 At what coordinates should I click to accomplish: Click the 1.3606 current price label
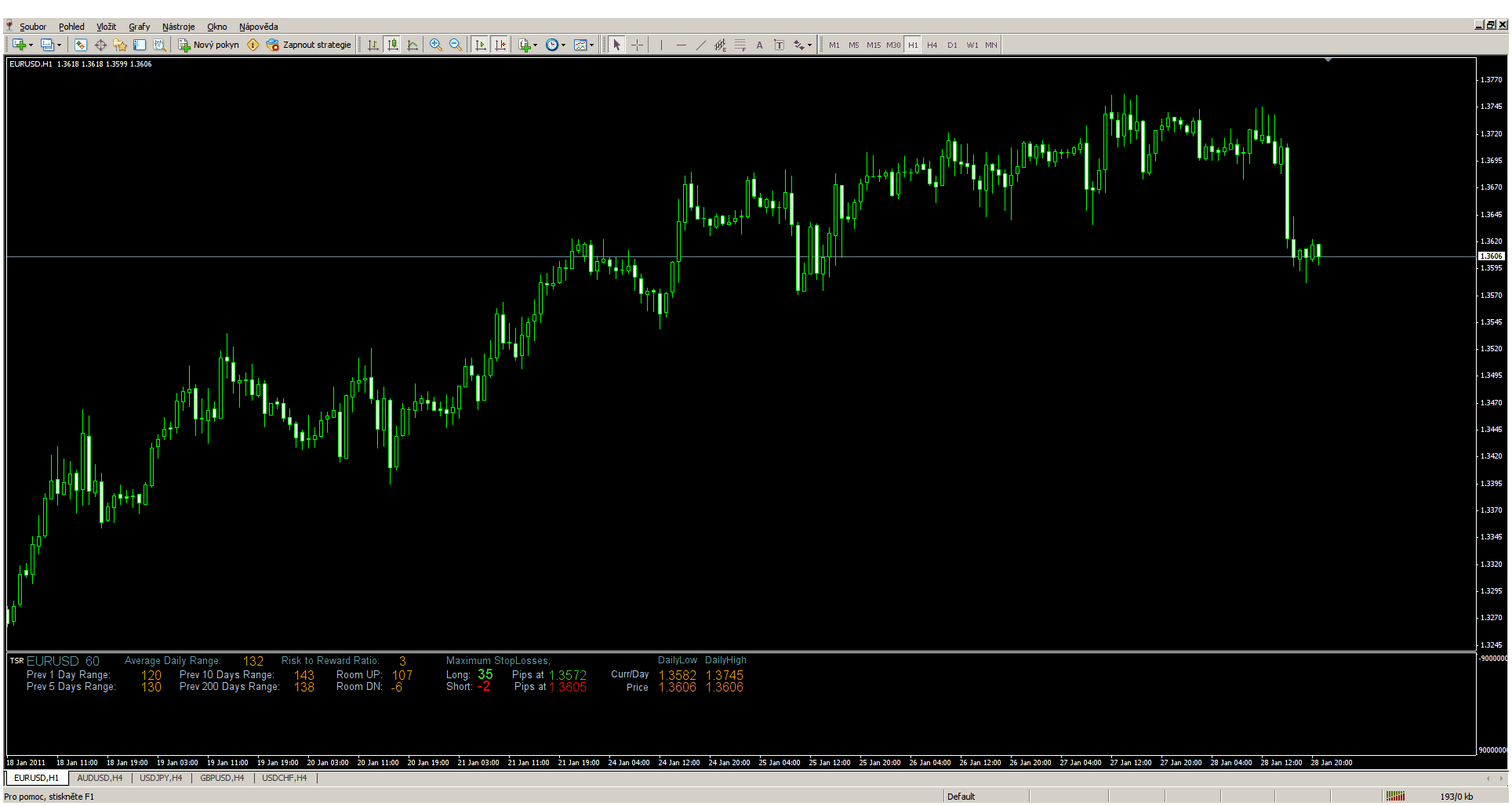pos(1491,256)
